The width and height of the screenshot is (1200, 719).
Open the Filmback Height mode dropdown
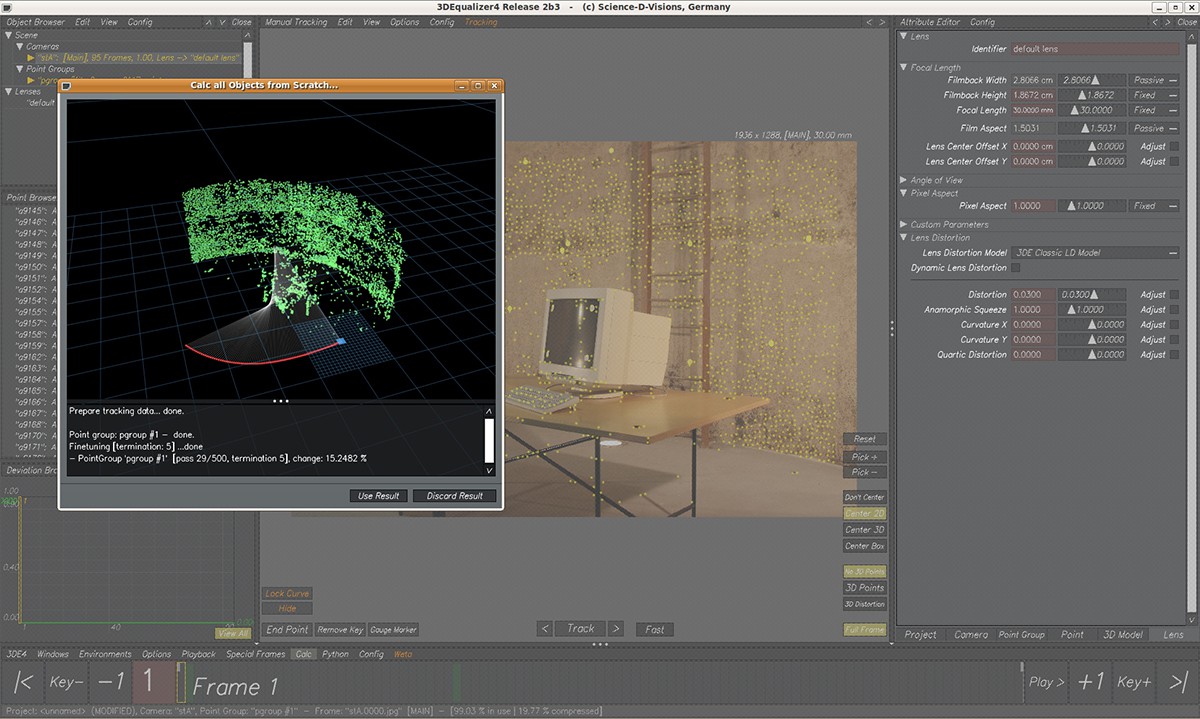(1155, 95)
